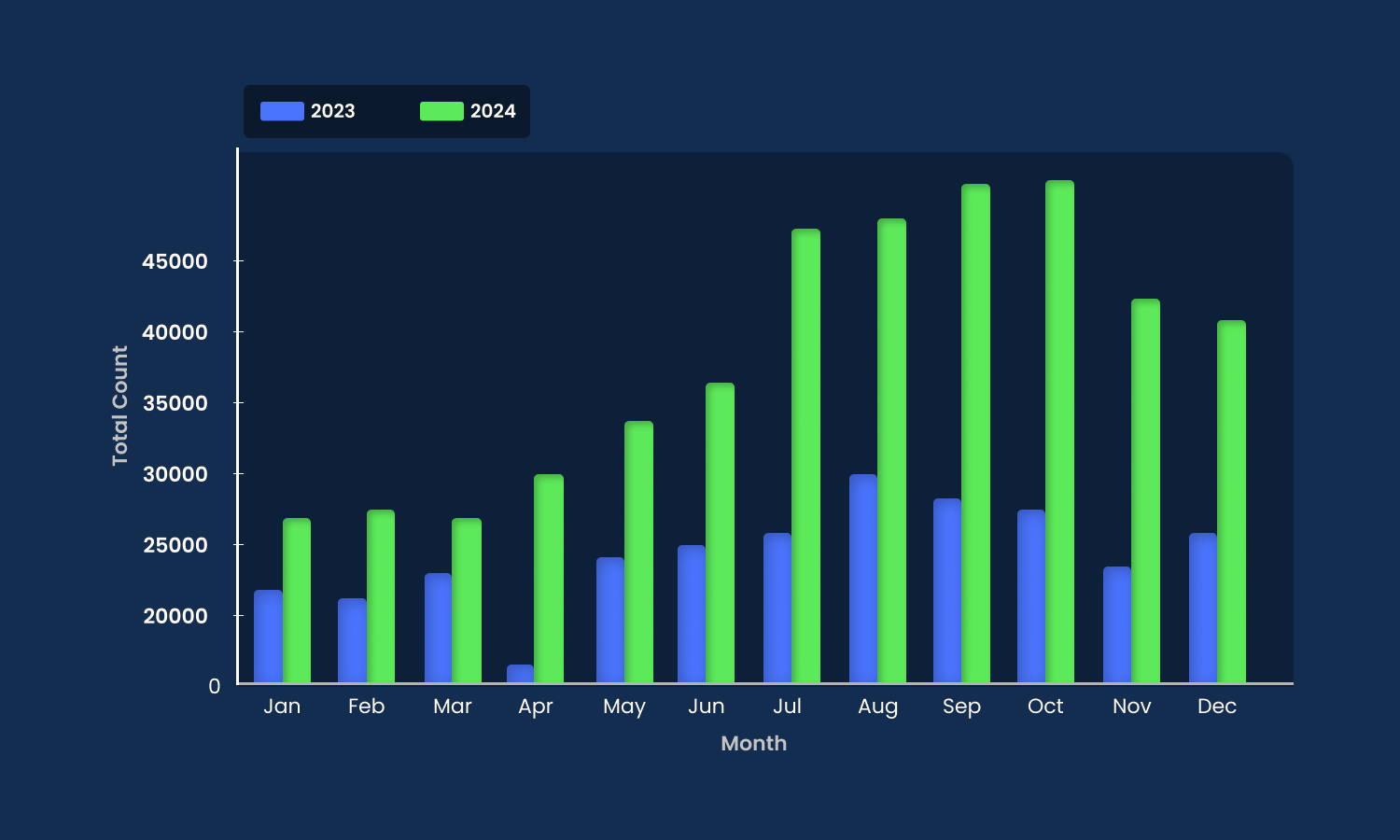Image resolution: width=1400 pixels, height=840 pixels.
Task: Select the green bar for July
Action: click(805, 457)
